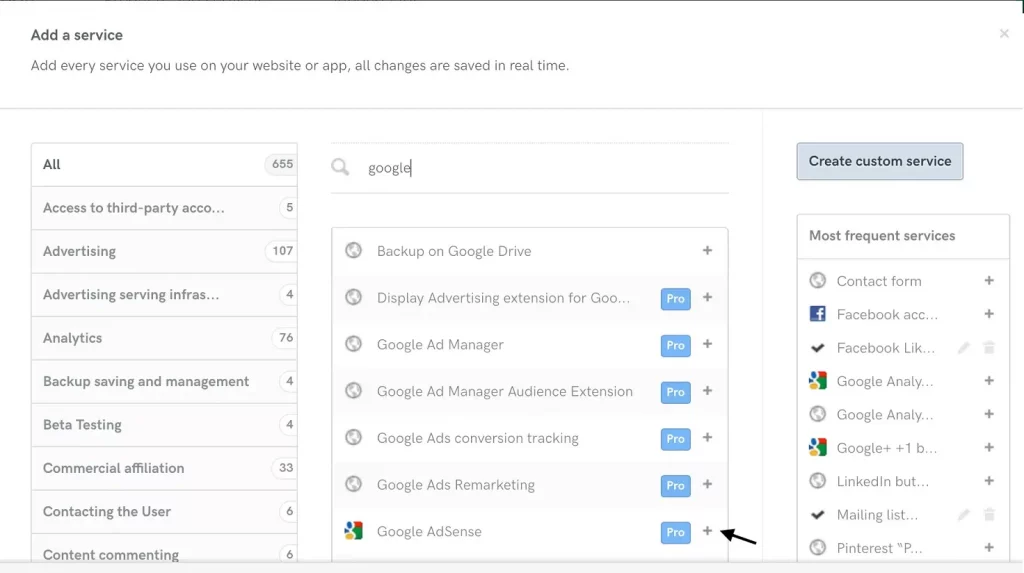Click Mailing list frequent service entry
This screenshot has height=573, width=1024.
click(877, 515)
